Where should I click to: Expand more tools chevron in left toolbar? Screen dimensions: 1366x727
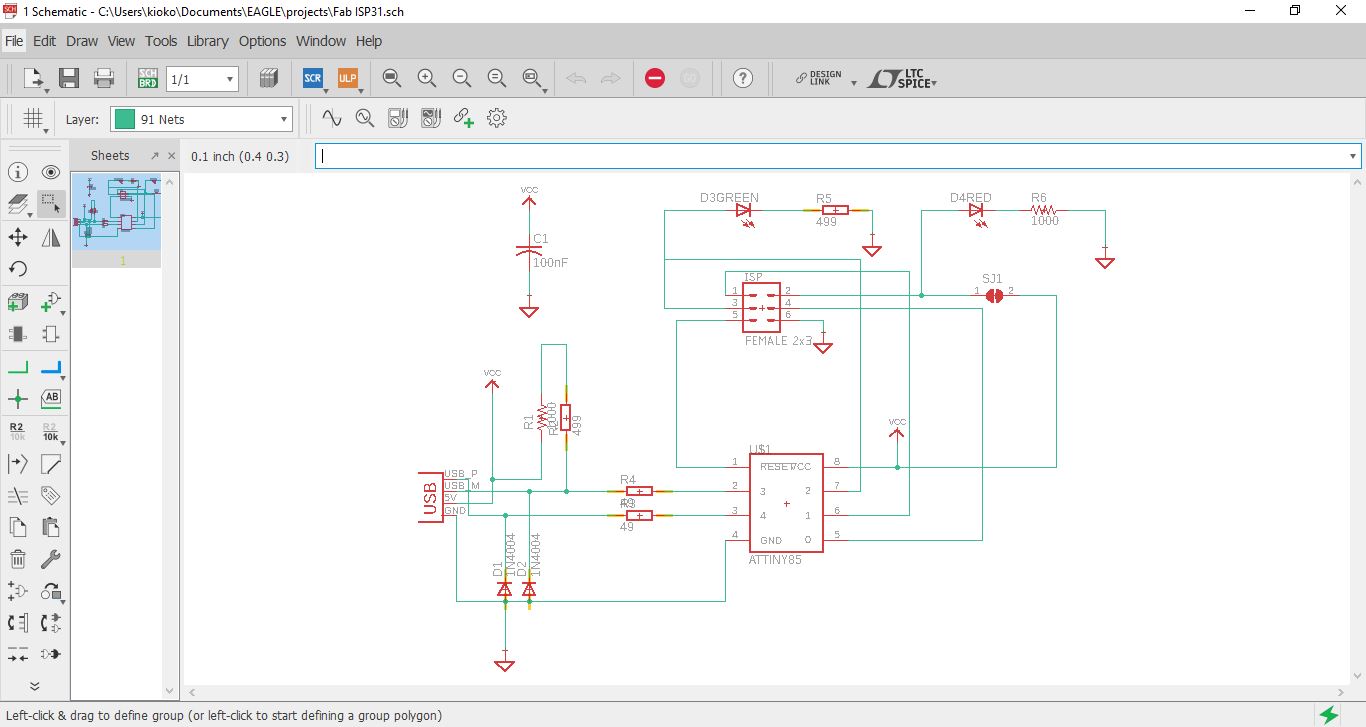coord(34,686)
